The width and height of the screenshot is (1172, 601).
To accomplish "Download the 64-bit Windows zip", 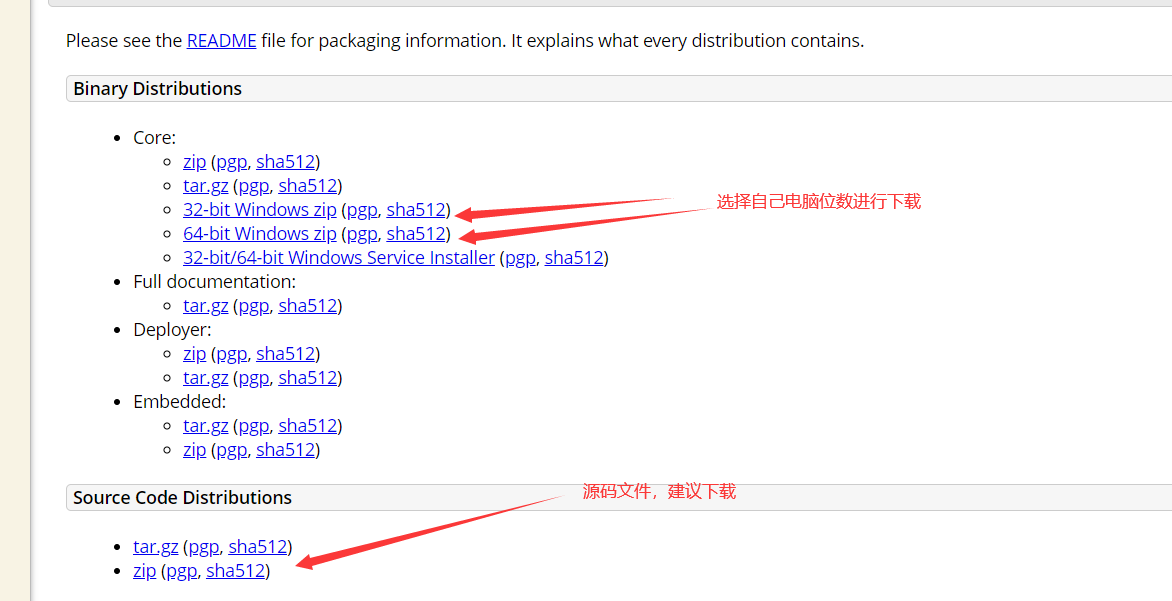I will coord(259,233).
